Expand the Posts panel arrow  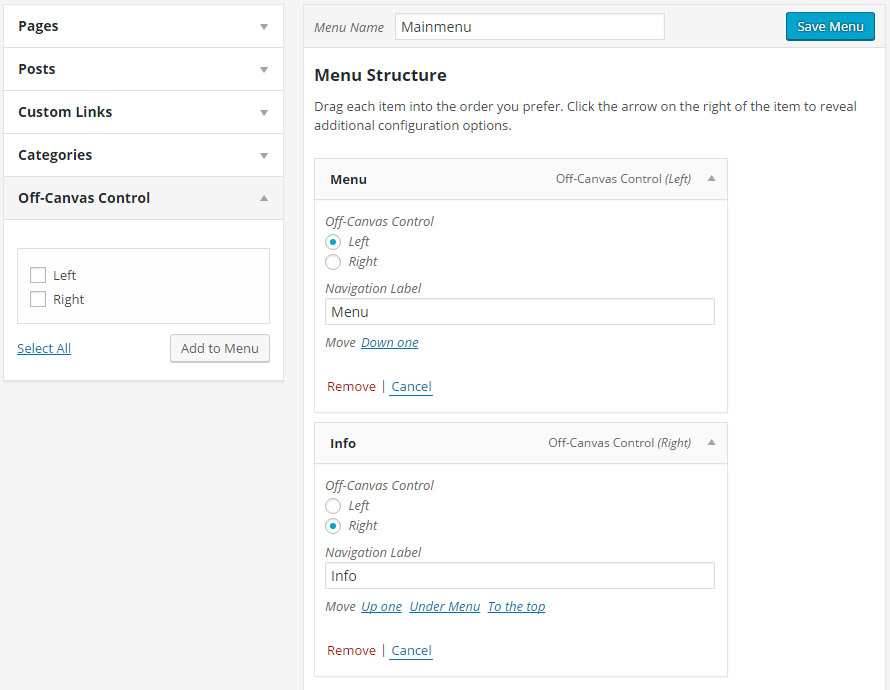tap(264, 70)
